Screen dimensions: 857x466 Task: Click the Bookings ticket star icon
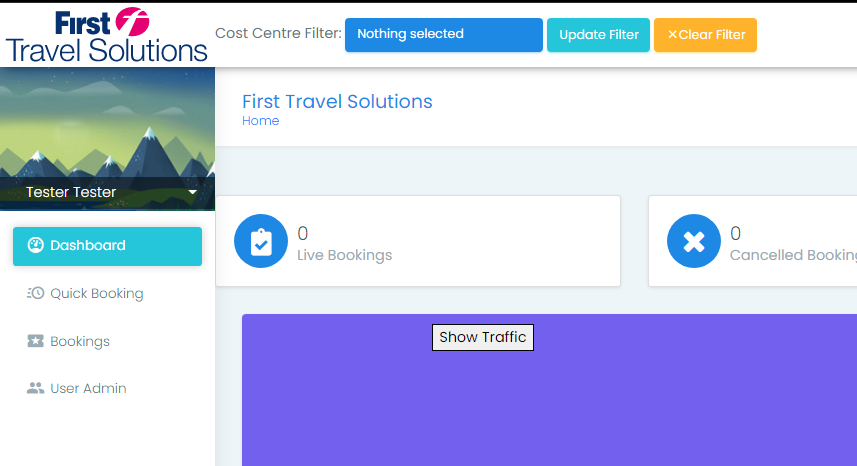coord(36,341)
